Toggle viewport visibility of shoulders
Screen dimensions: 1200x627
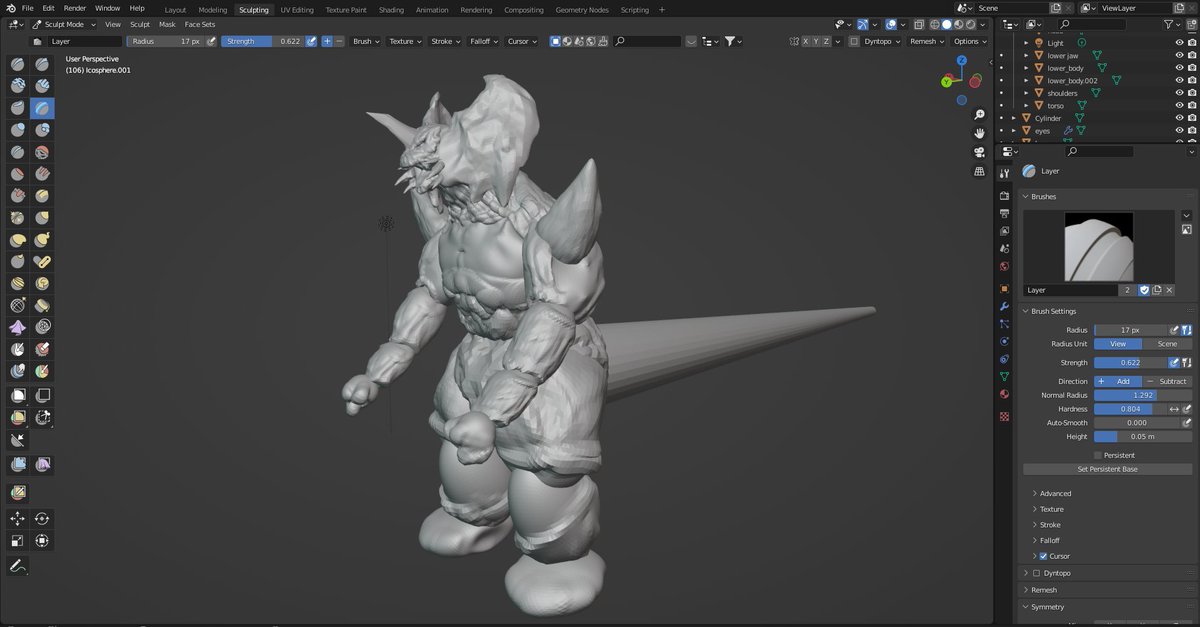pos(1180,93)
